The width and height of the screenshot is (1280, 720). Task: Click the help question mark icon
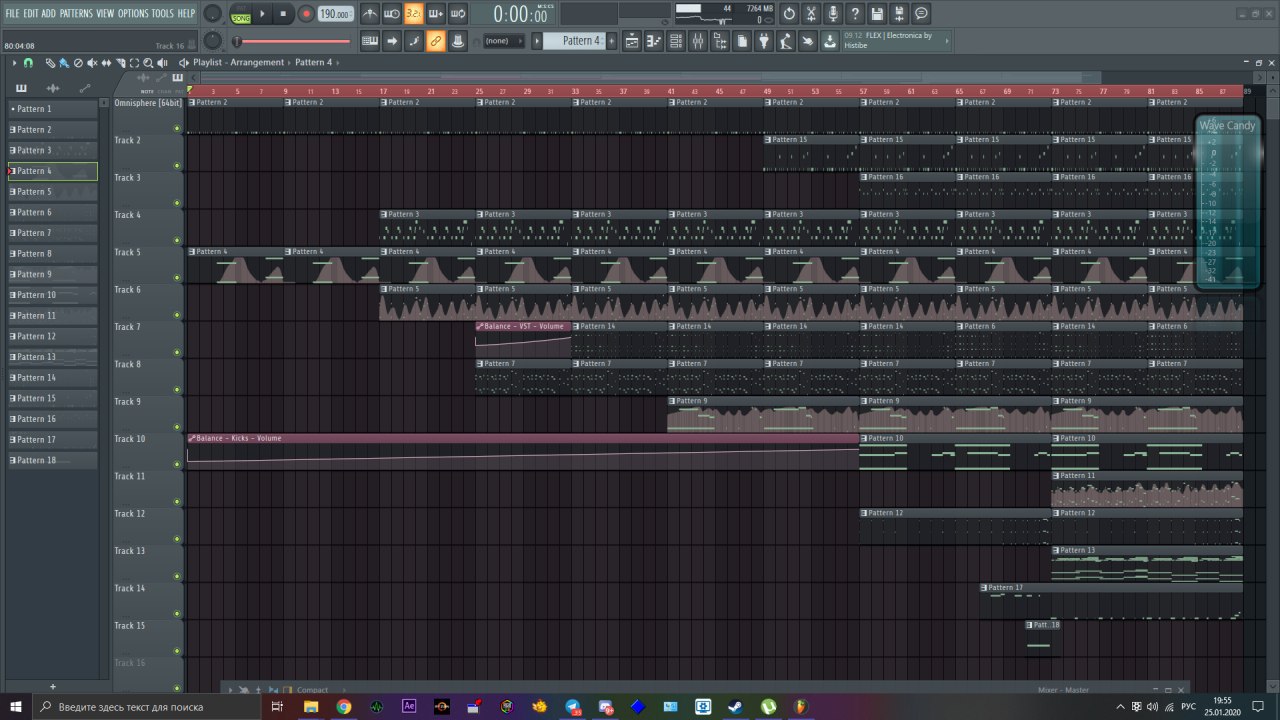pyautogui.click(x=855, y=14)
